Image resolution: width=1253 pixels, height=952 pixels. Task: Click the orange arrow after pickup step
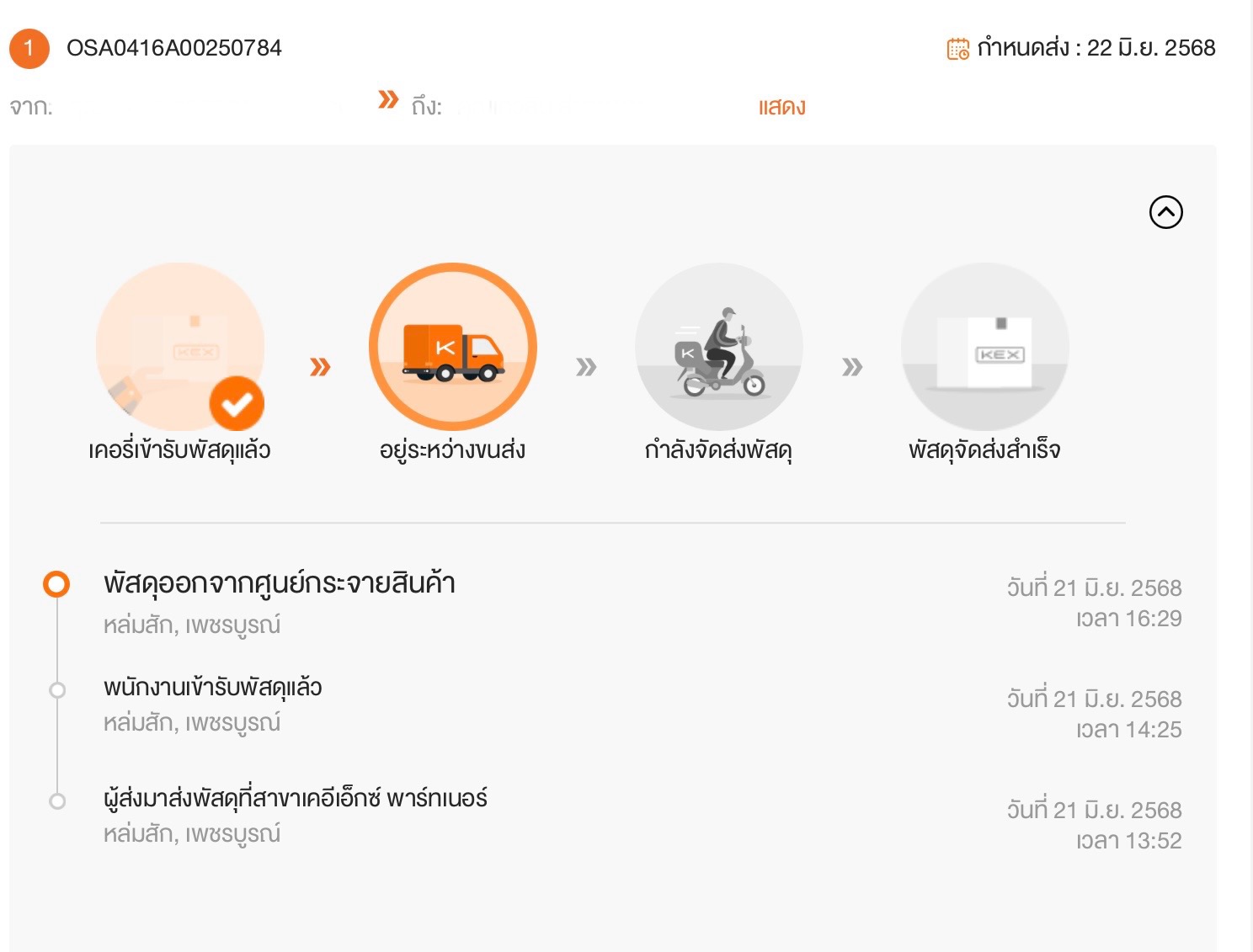[x=320, y=367]
